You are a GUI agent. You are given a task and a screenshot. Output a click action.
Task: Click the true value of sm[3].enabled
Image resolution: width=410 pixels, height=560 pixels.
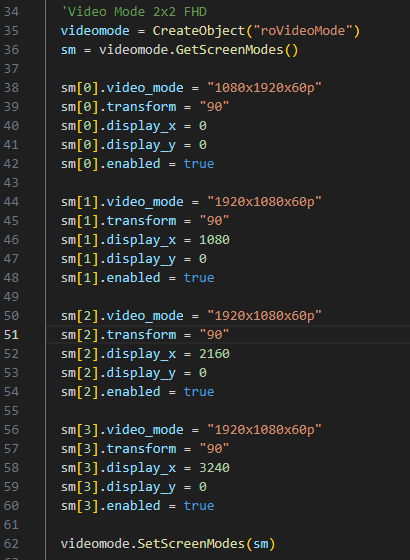[199, 506]
